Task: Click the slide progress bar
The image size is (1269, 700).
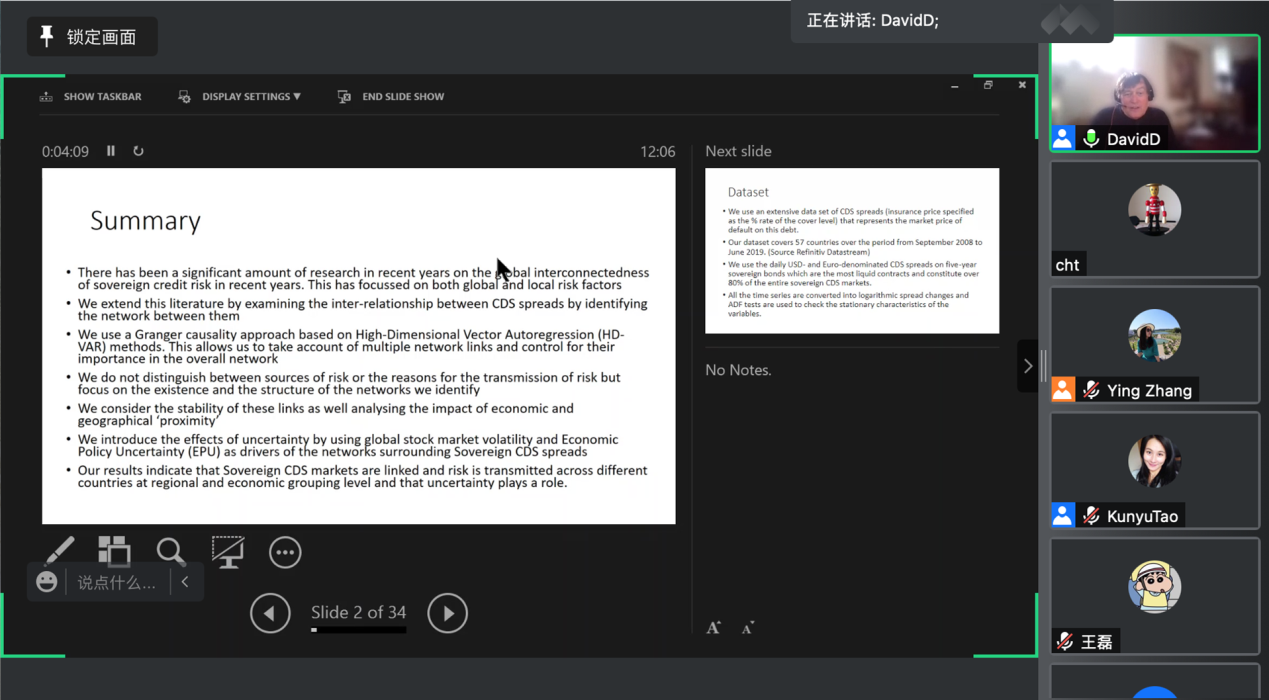Action: pos(358,630)
